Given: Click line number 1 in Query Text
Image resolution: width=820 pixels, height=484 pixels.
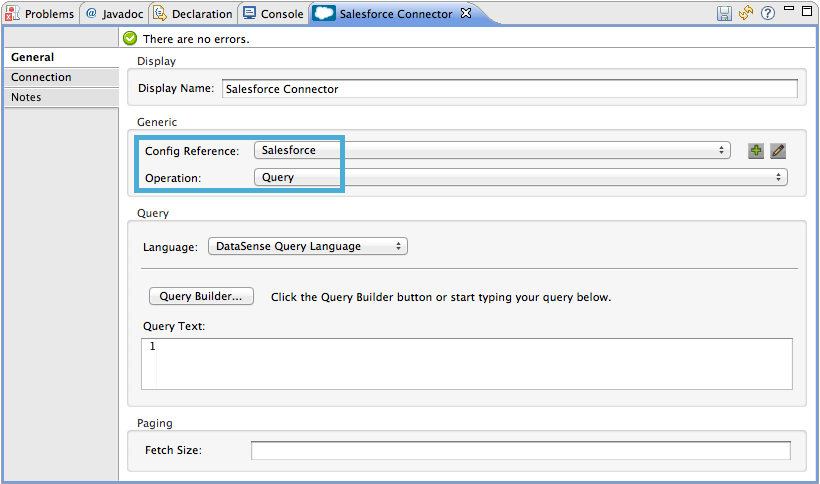Looking at the screenshot, I should coord(152,346).
